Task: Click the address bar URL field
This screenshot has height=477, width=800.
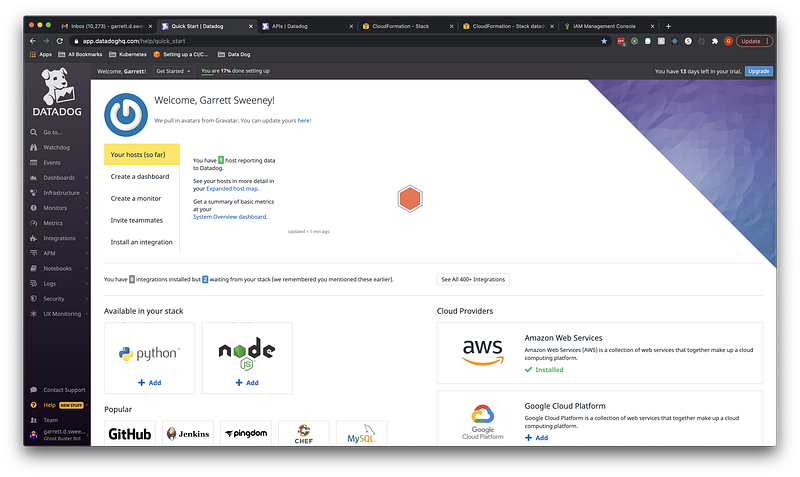Action: 337,41
